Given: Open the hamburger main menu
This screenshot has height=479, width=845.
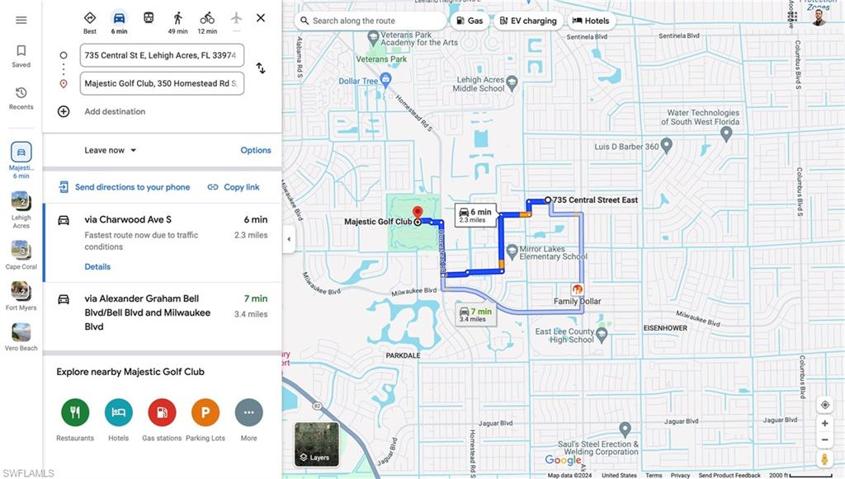Looking at the screenshot, I should coord(21,20).
